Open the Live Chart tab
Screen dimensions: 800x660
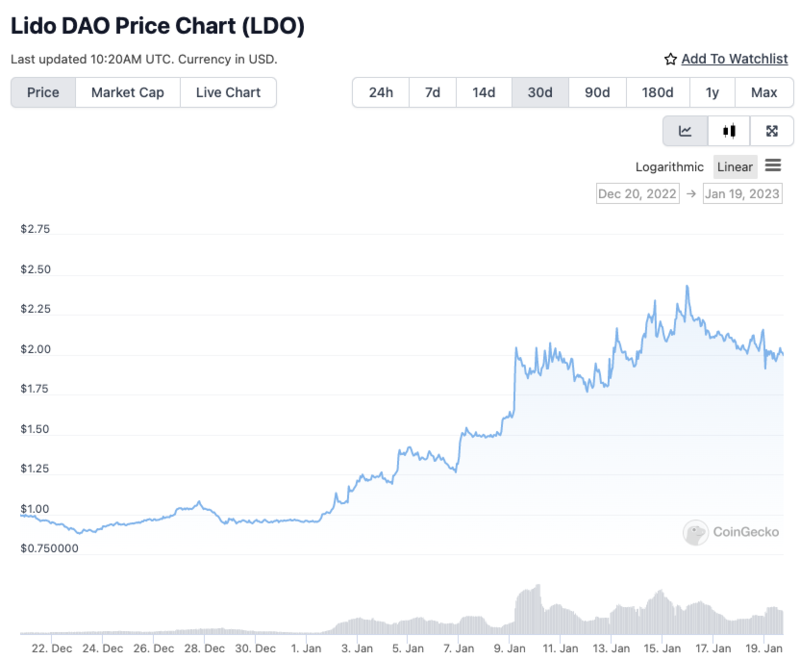228,93
